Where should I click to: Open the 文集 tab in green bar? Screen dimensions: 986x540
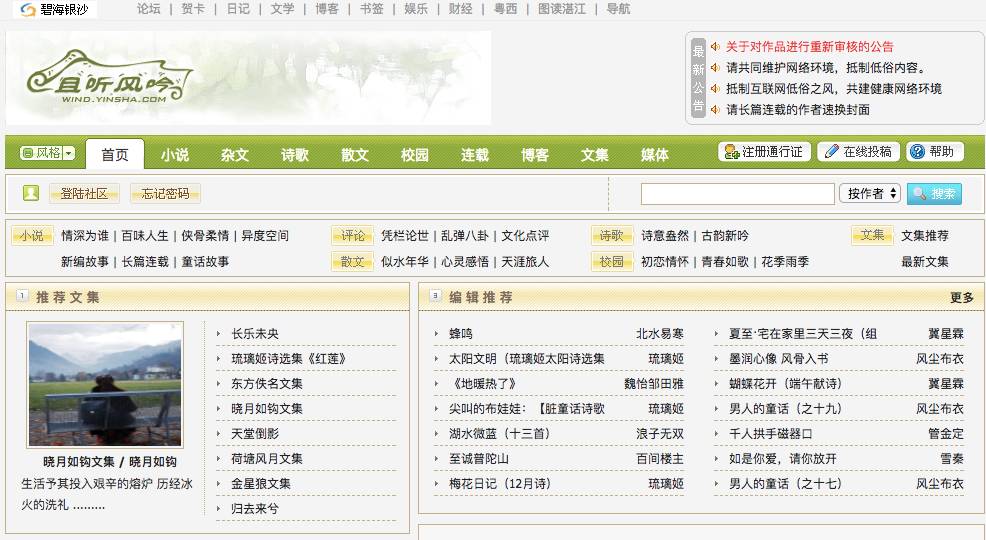coord(595,155)
